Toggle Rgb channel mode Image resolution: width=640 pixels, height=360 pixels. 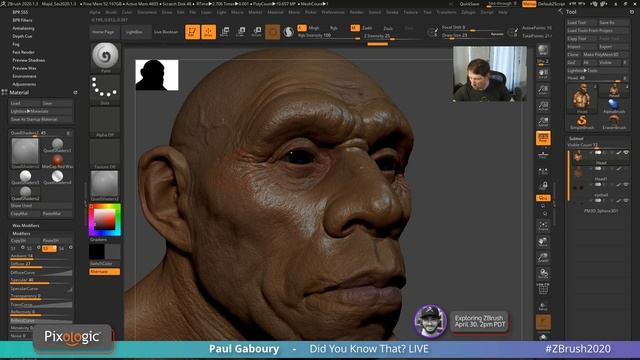click(333, 28)
